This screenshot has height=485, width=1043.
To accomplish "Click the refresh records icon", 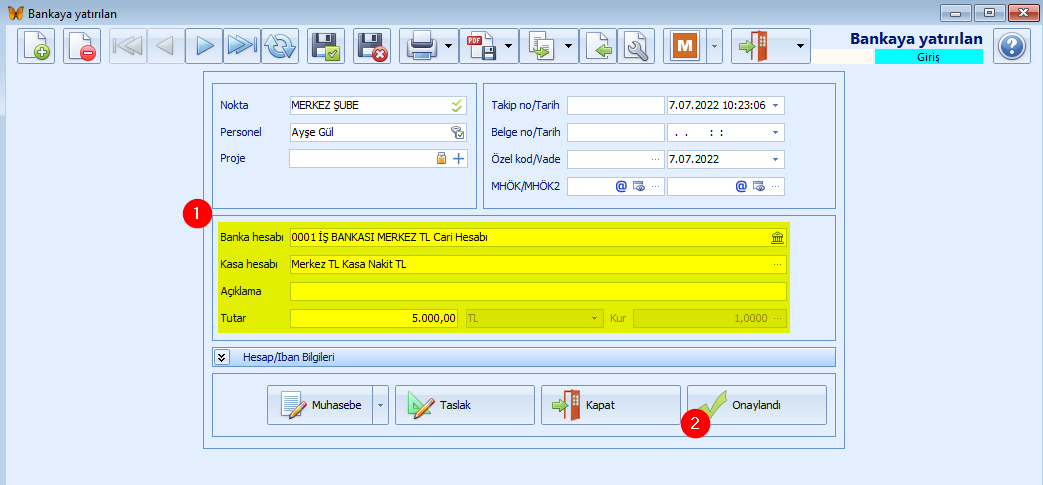I will [x=280, y=46].
